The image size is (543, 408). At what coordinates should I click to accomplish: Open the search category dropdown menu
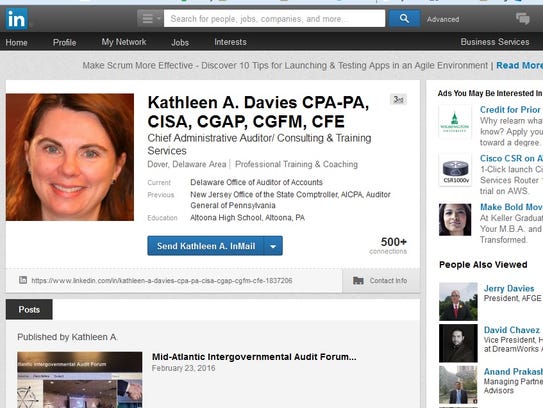[x=150, y=18]
